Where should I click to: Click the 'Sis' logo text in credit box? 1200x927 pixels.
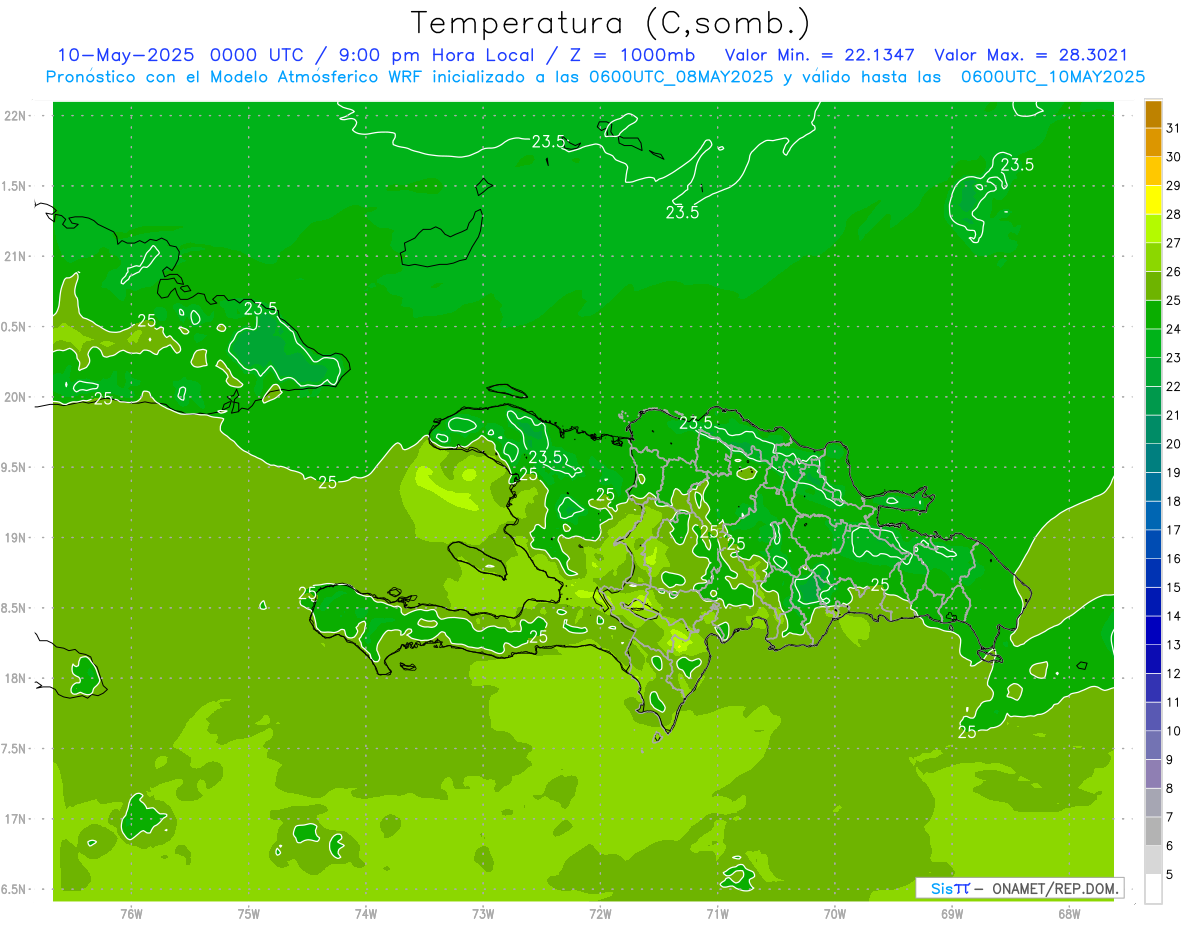tap(940, 889)
